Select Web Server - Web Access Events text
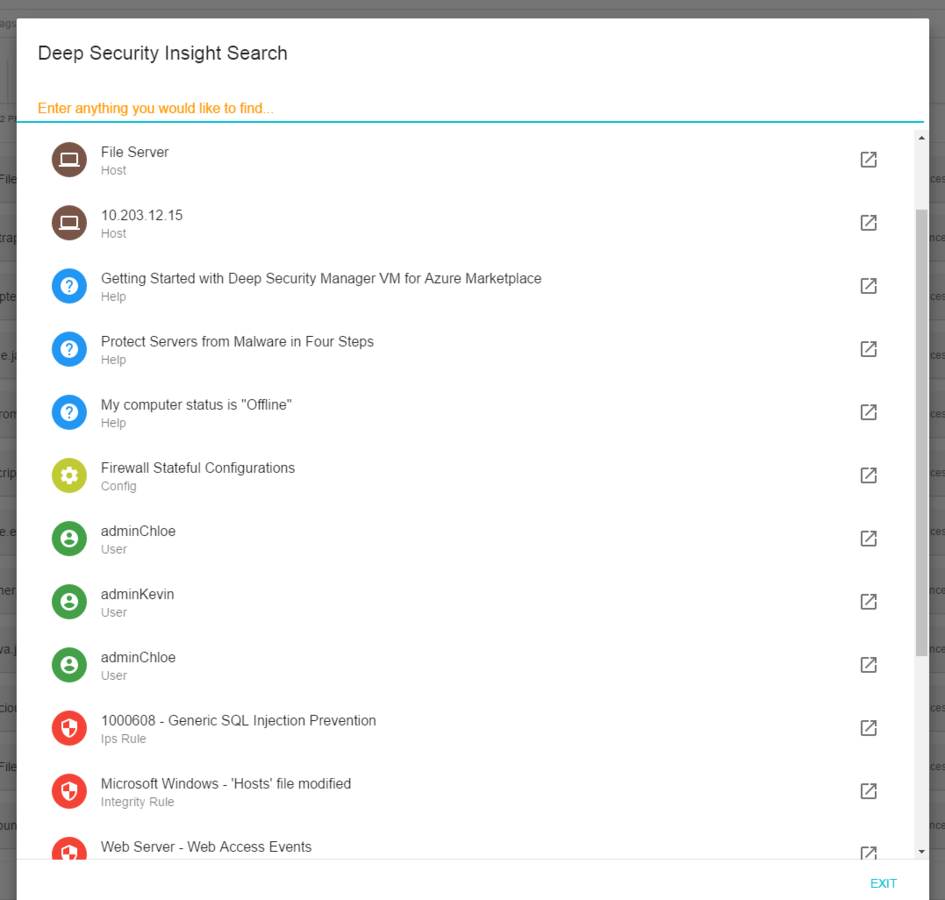This screenshot has width=945, height=900. coord(206,847)
